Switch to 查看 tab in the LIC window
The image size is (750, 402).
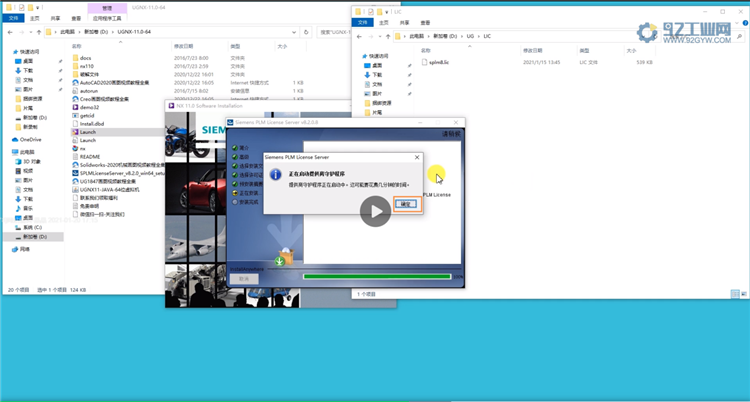pyautogui.click(x=425, y=22)
